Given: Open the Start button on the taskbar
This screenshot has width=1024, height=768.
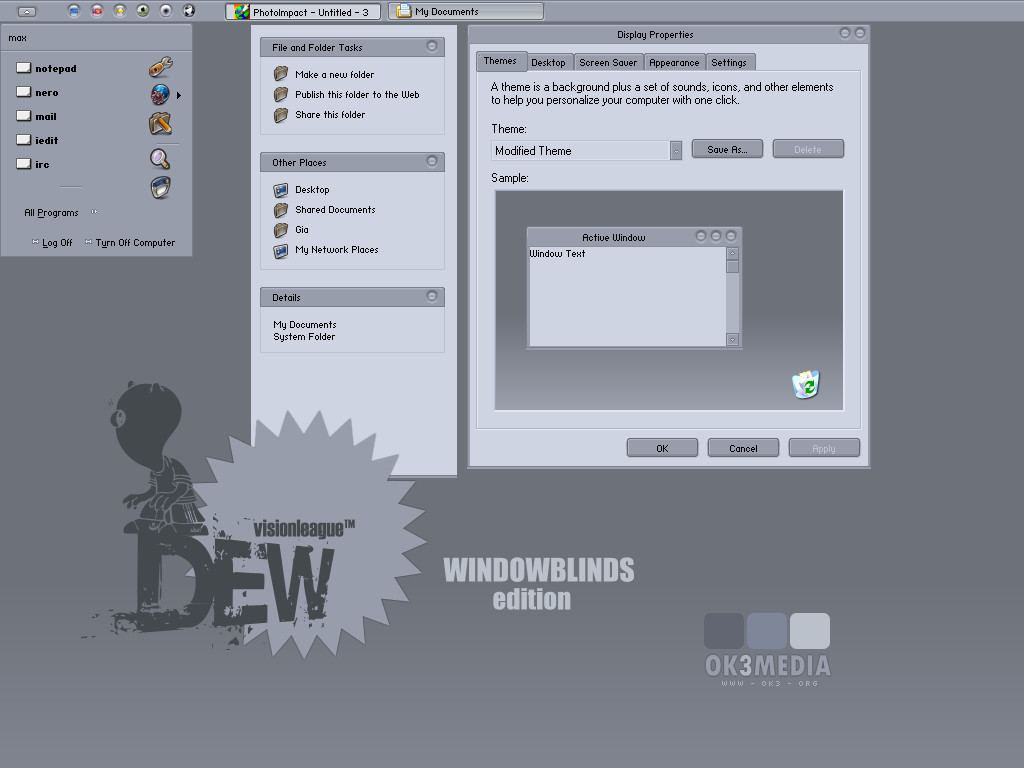Looking at the screenshot, I should pos(27,11).
